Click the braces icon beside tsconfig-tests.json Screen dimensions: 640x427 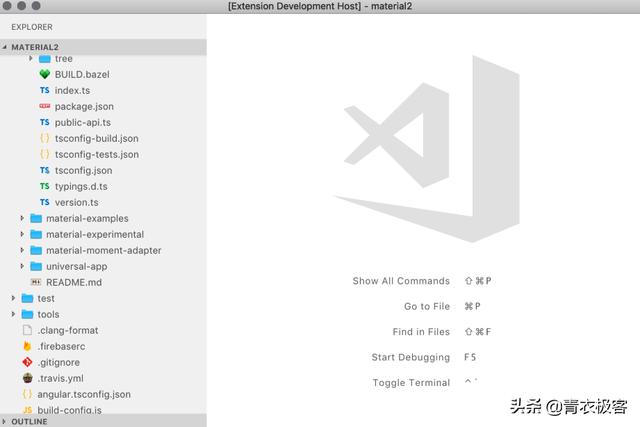tap(44, 154)
